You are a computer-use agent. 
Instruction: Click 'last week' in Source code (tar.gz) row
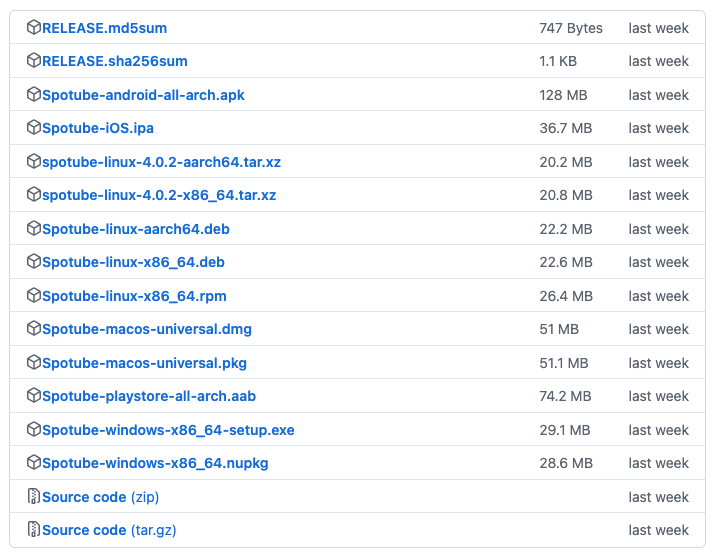[x=658, y=530]
